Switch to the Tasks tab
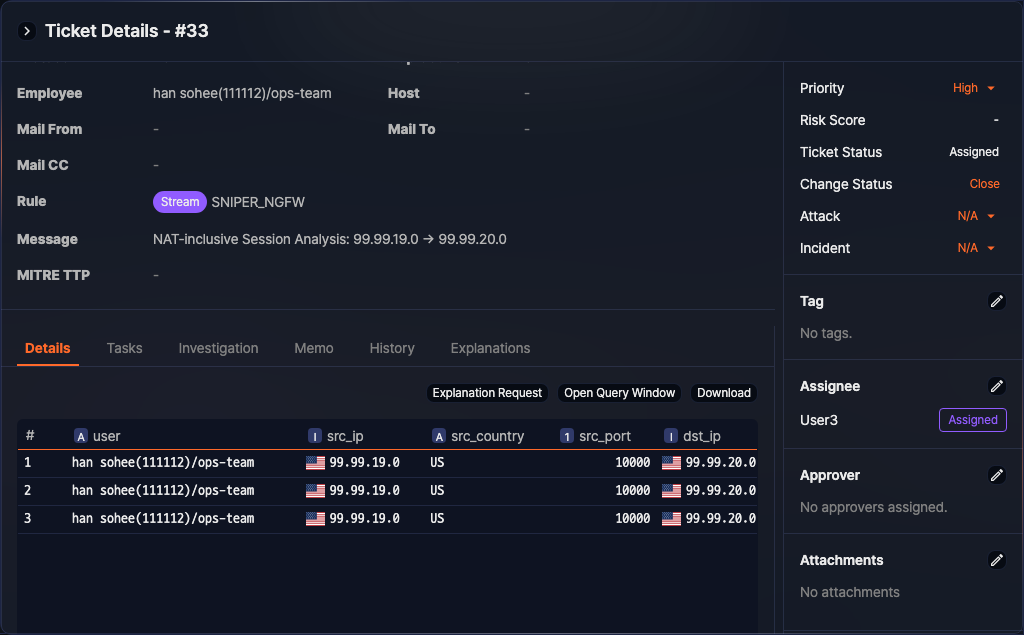This screenshot has width=1024, height=635. [x=124, y=348]
